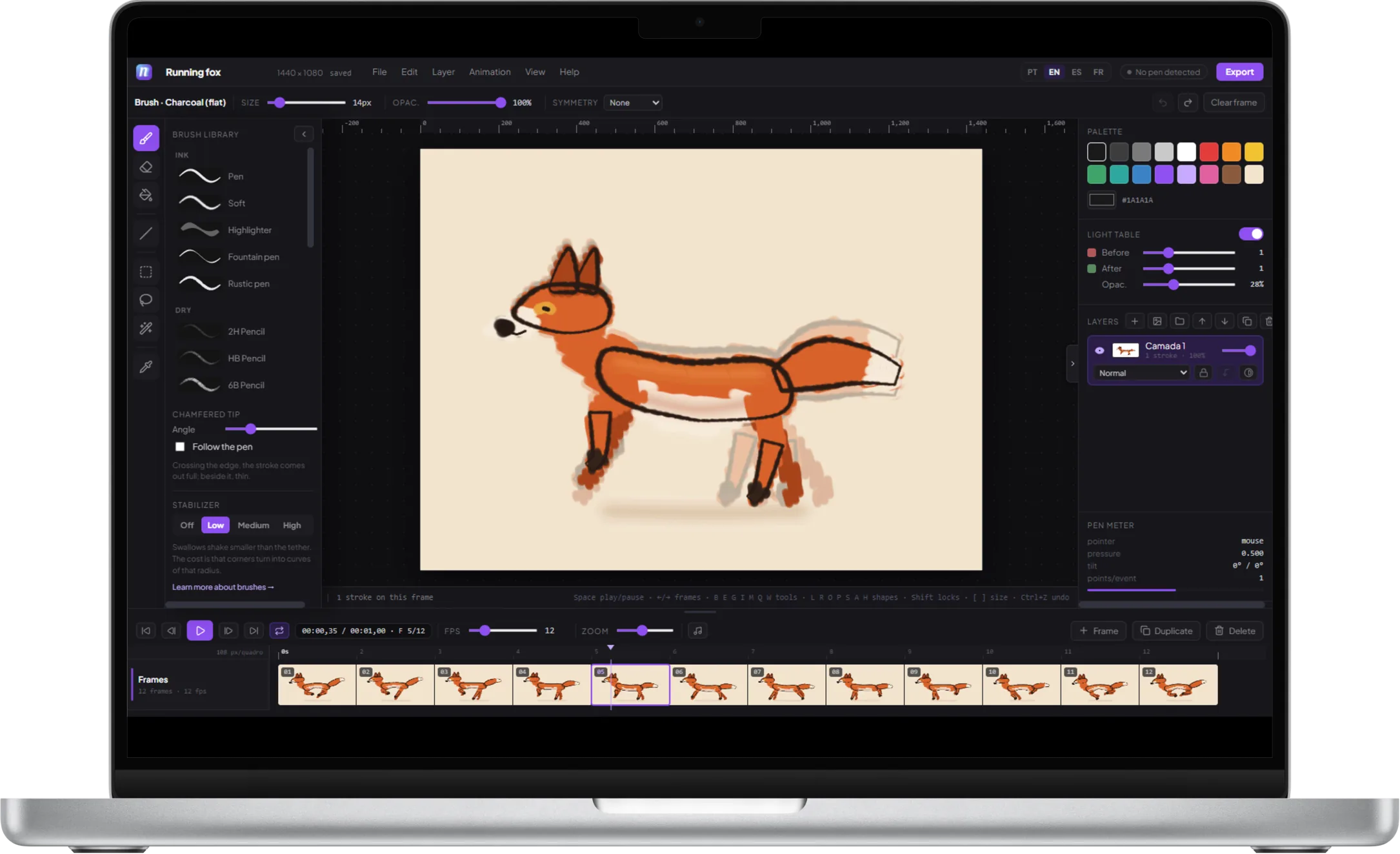Click the undo arrow icon
The image size is (1400, 854).
click(x=1163, y=103)
